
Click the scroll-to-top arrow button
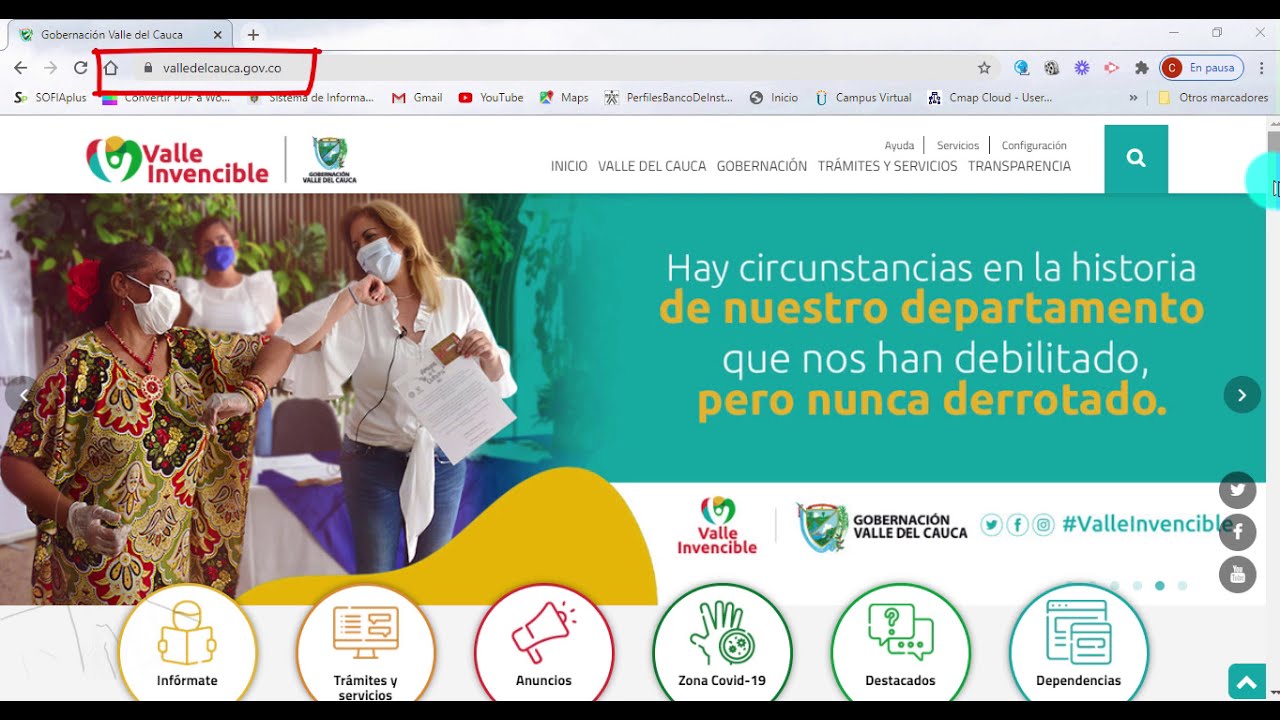pos(1246,683)
